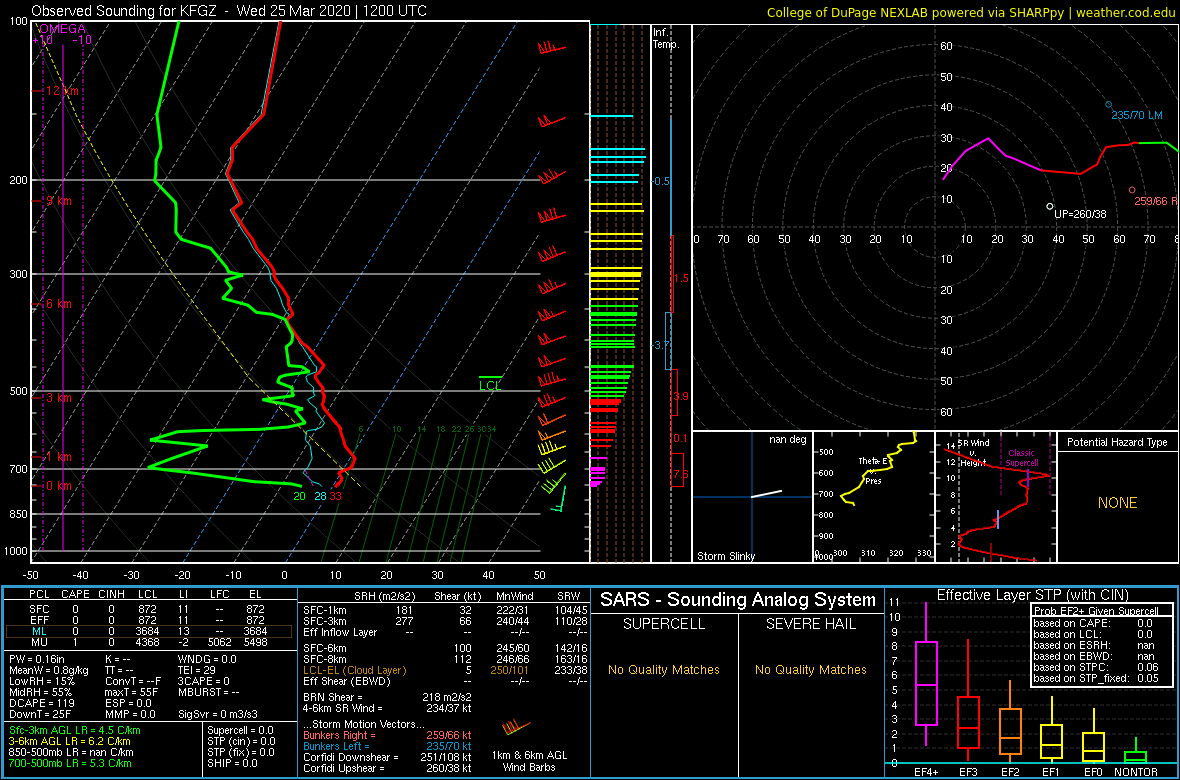Viewport: 1180px width, 780px height.
Task: Select the EFF parcel row
Action: pos(149,620)
